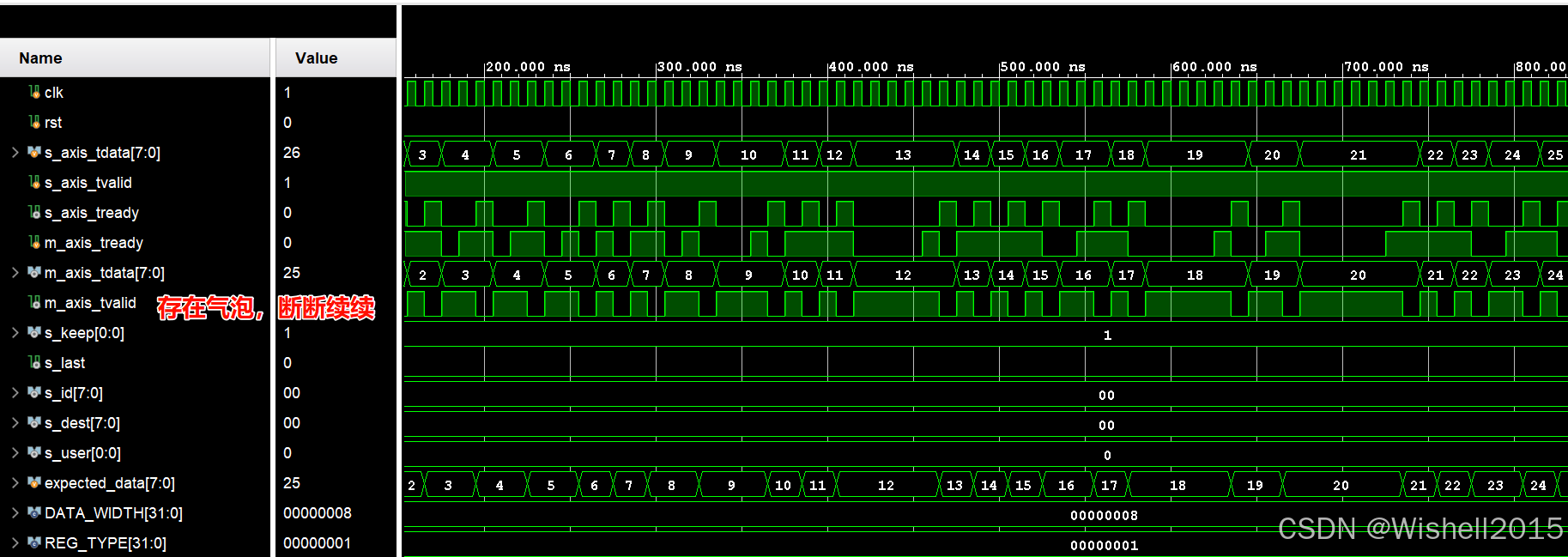Click expected_data waveform segment 16
Image resolution: width=1568 pixels, height=557 pixels.
coord(1067,485)
